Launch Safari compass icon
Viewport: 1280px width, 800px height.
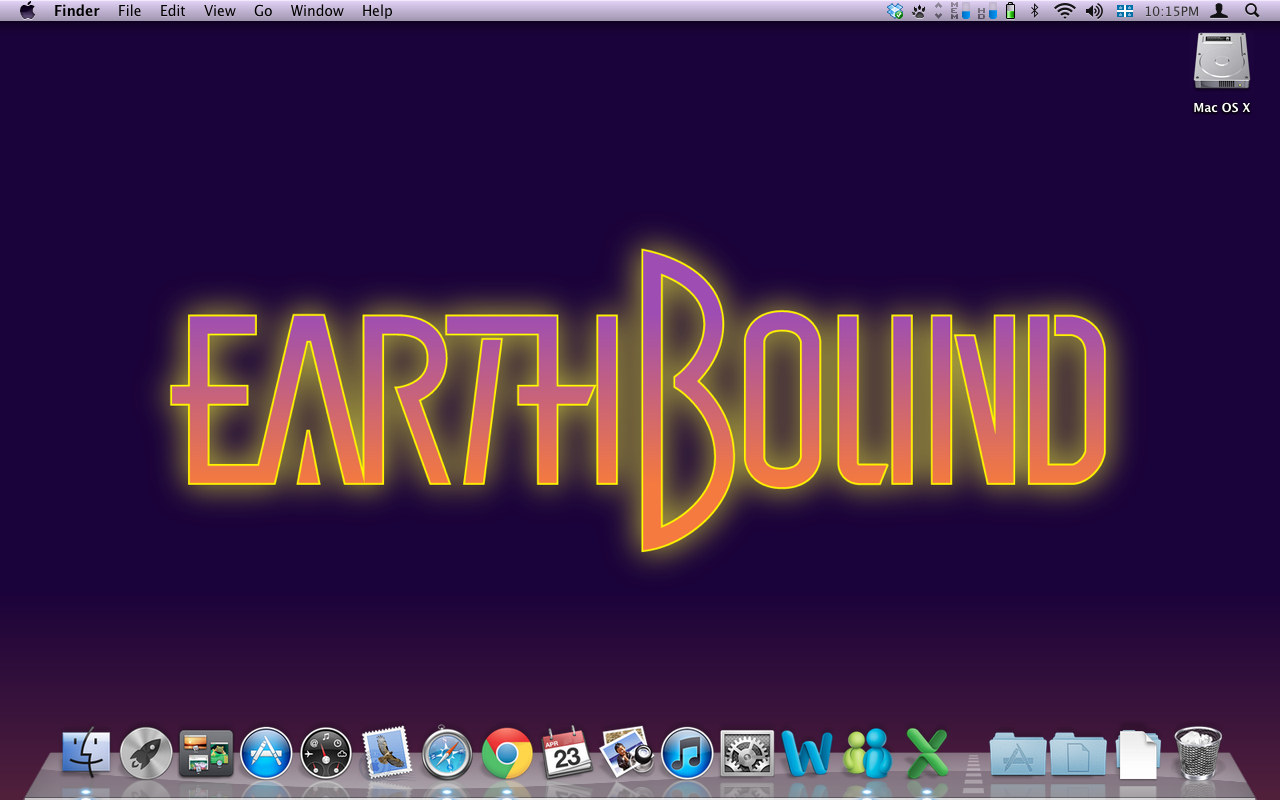447,753
